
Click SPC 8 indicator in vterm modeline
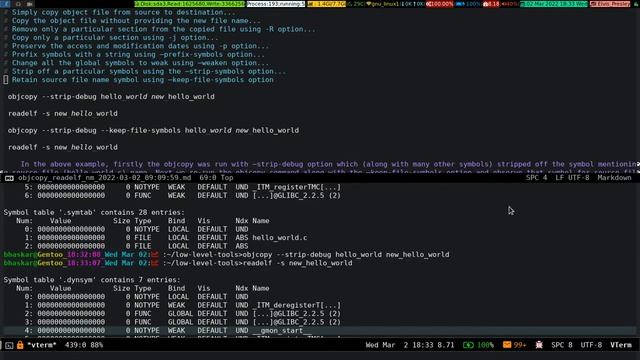[x=562, y=345]
